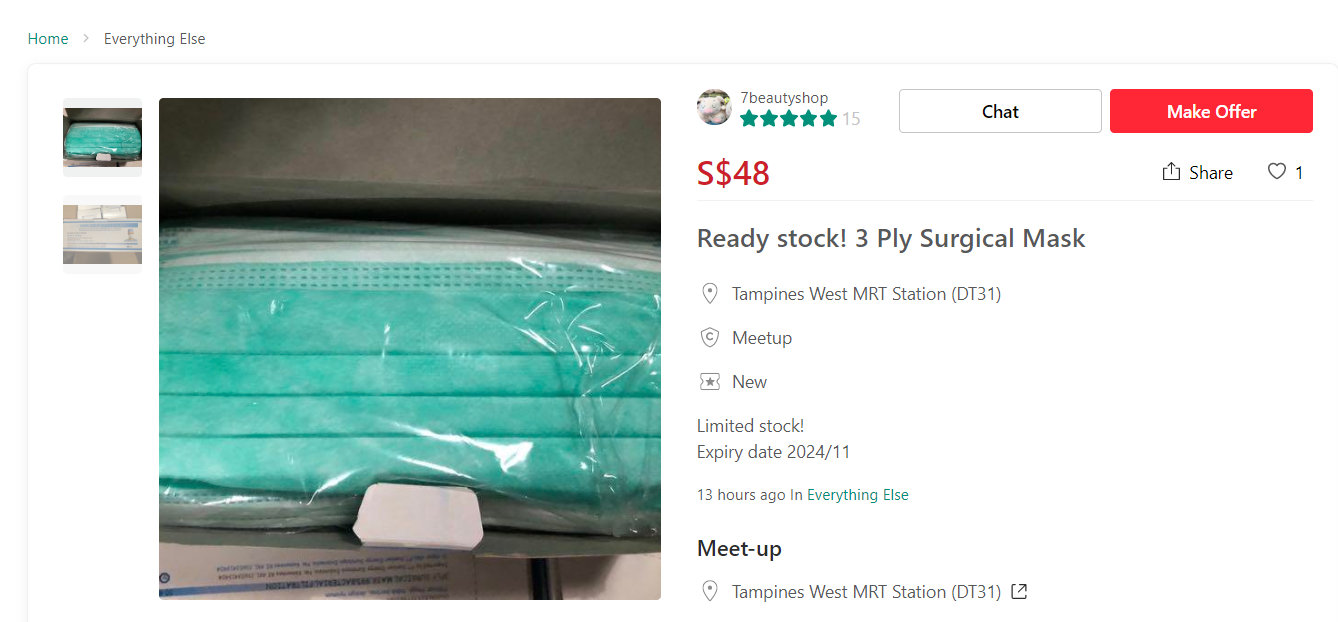Click the location pin beside Tampines West MRT
The image size is (1338, 622).
tap(710, 294)
